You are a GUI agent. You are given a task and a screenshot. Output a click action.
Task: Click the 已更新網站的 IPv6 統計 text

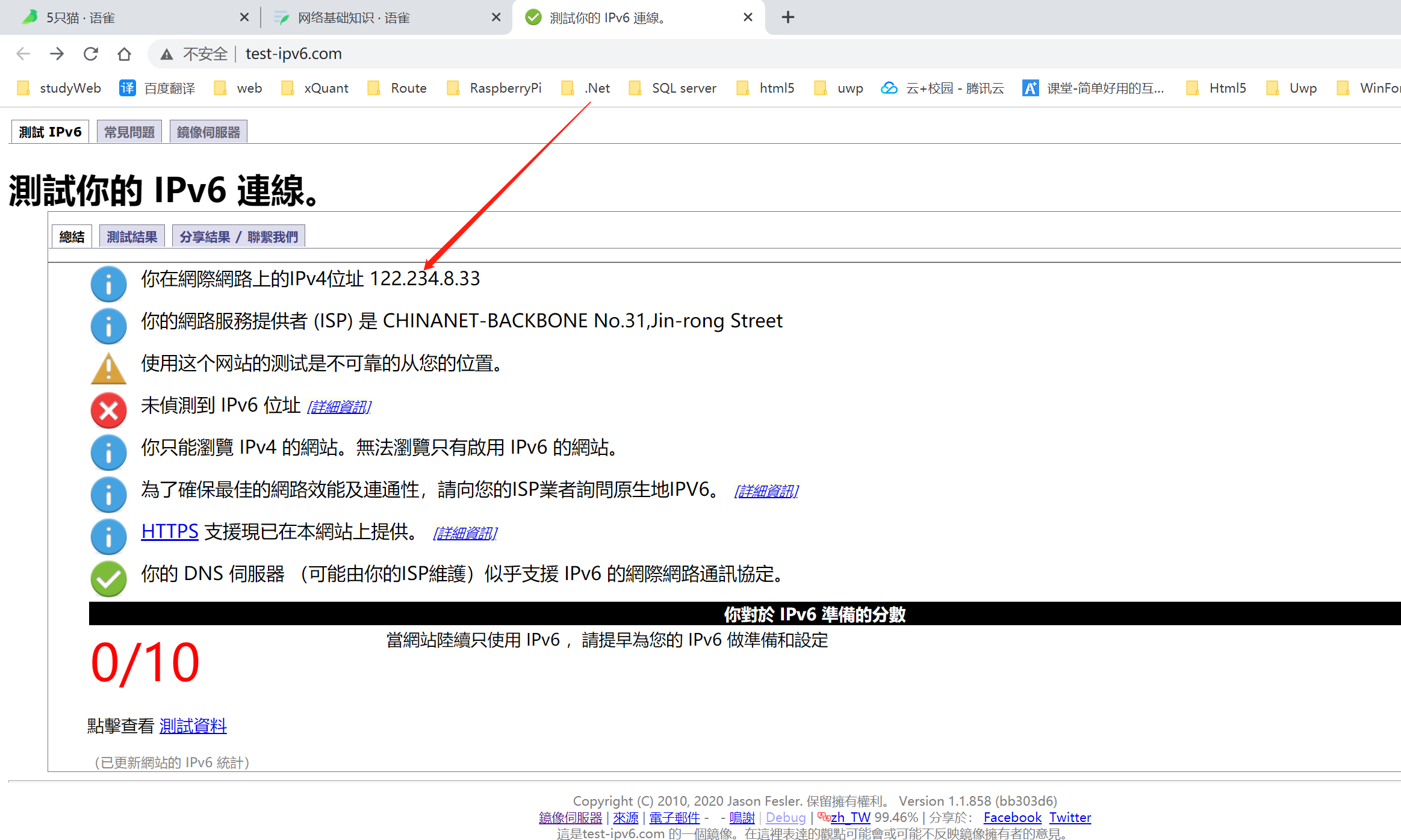pos(172,762)
